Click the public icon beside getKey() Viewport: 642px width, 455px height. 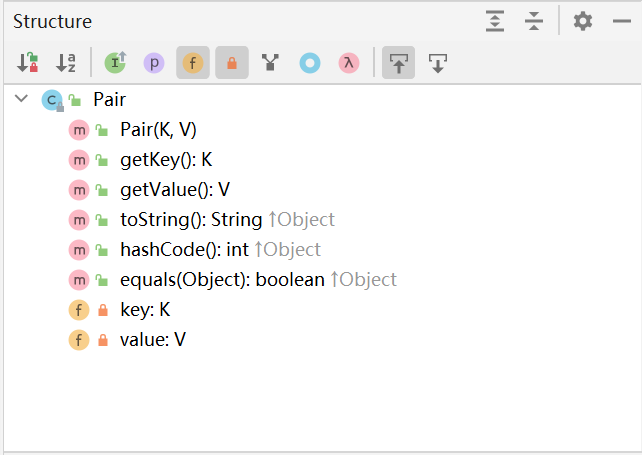(102, 160)
